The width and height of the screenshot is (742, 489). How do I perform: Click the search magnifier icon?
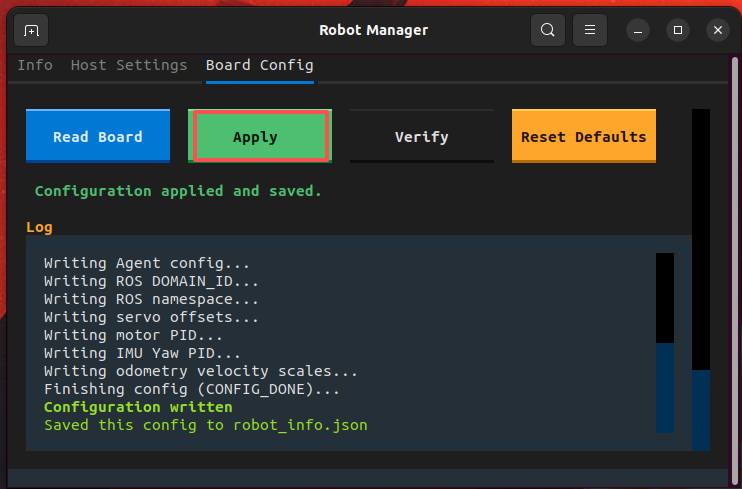[x=548, y=30]
